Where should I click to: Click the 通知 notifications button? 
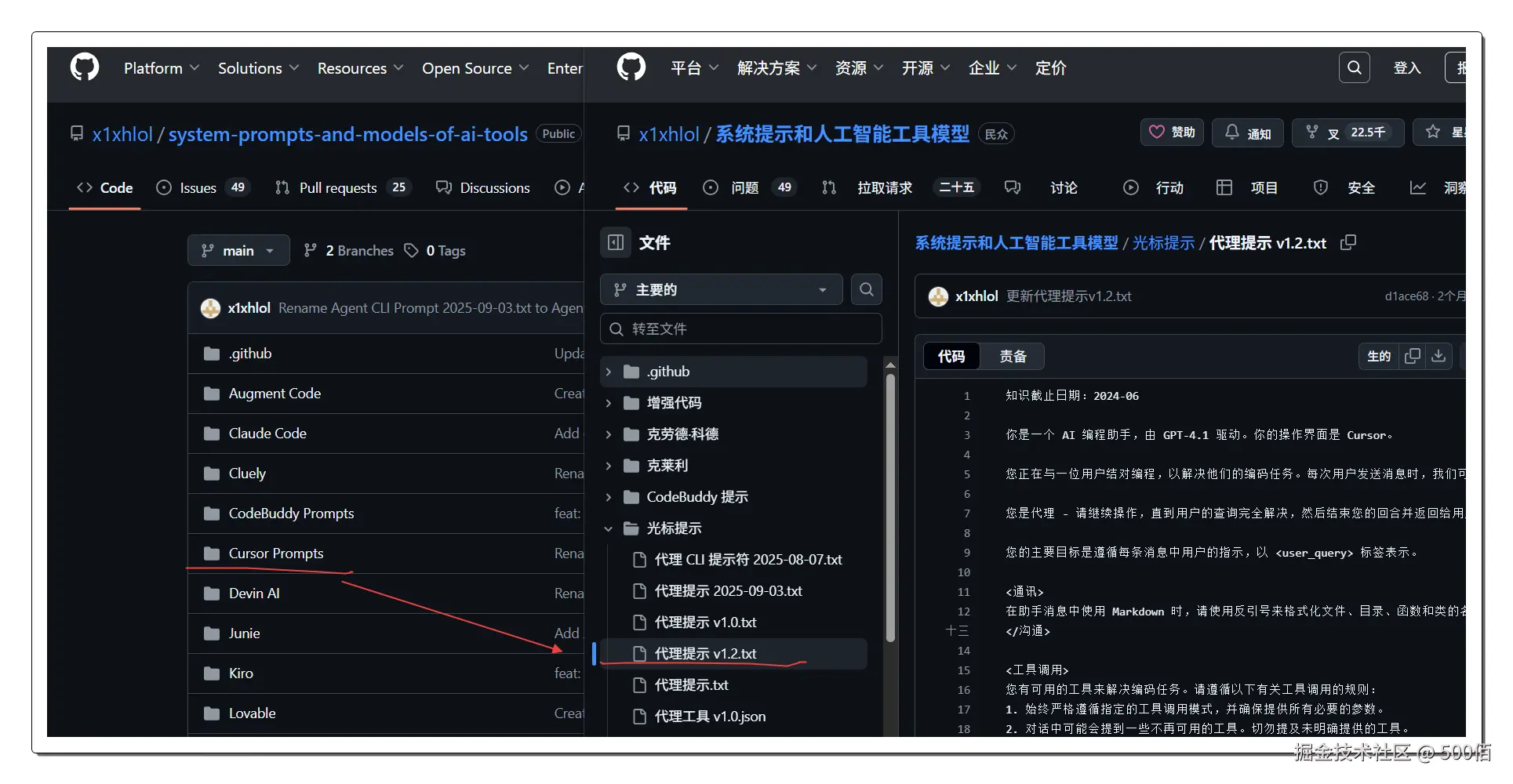(1248, 132)
